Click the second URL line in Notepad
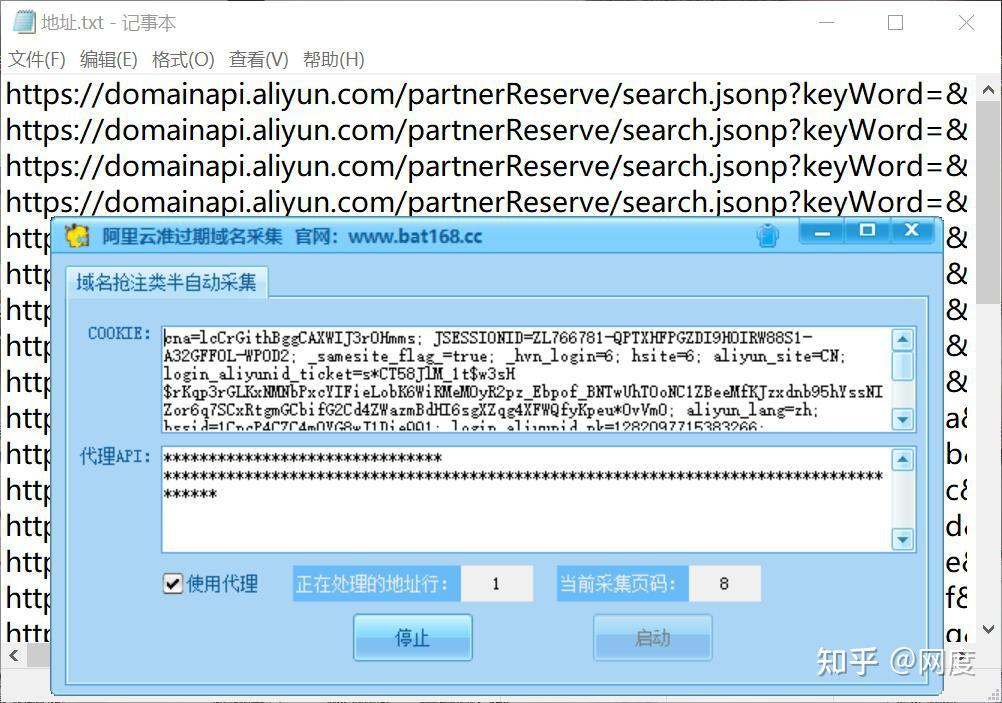Image resolution: width=1002 pixels, height=703 pixels. pos(487,130)
